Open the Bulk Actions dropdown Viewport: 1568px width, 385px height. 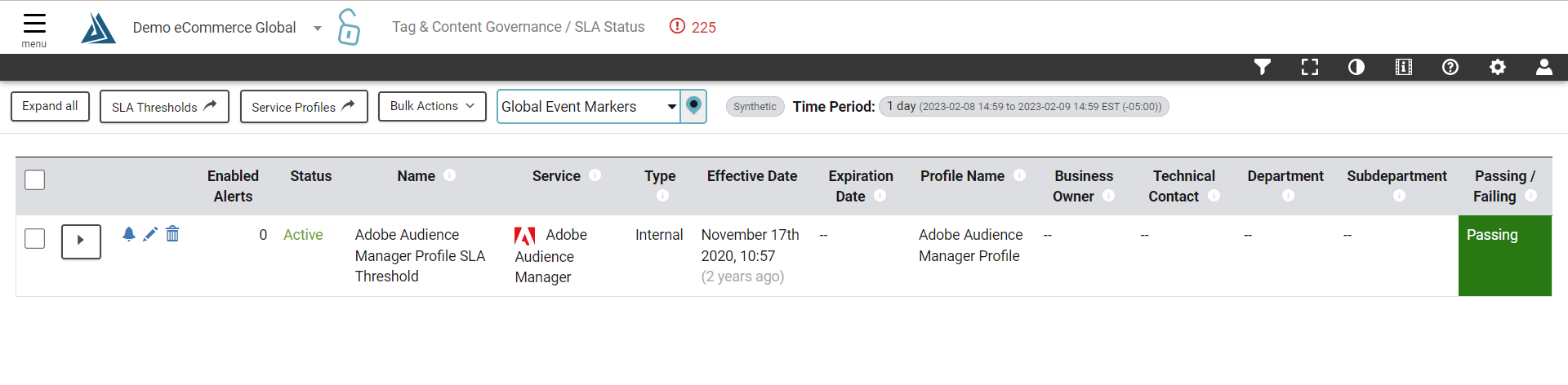click(432, 106)
